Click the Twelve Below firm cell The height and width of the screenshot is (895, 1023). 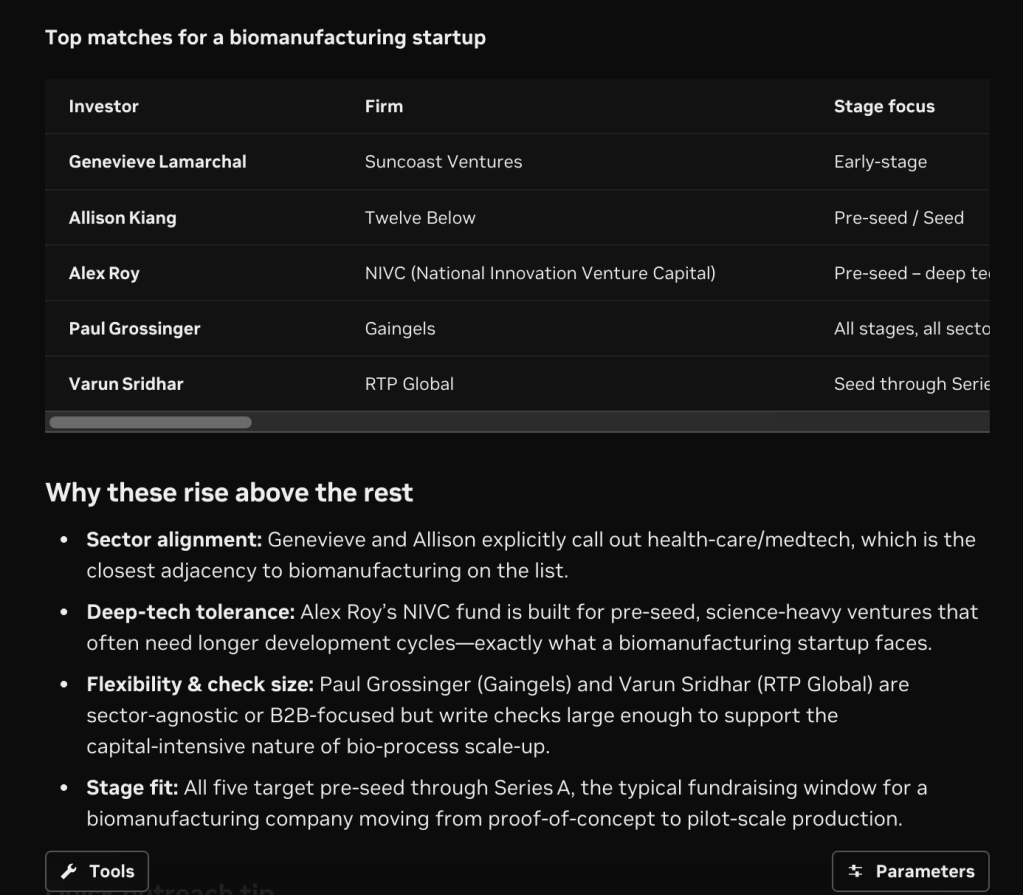pos(420,218)
